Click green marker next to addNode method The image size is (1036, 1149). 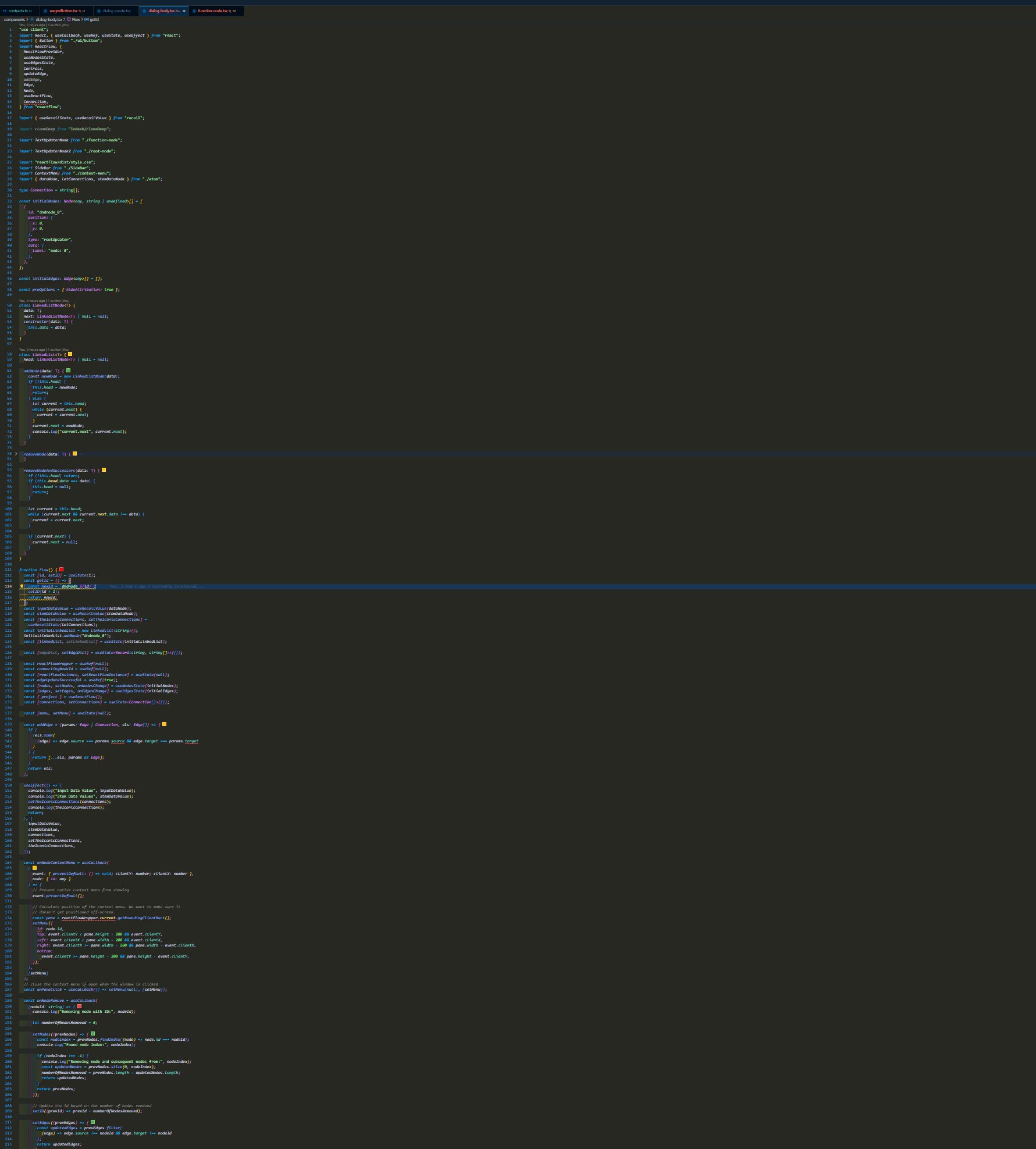69,370
